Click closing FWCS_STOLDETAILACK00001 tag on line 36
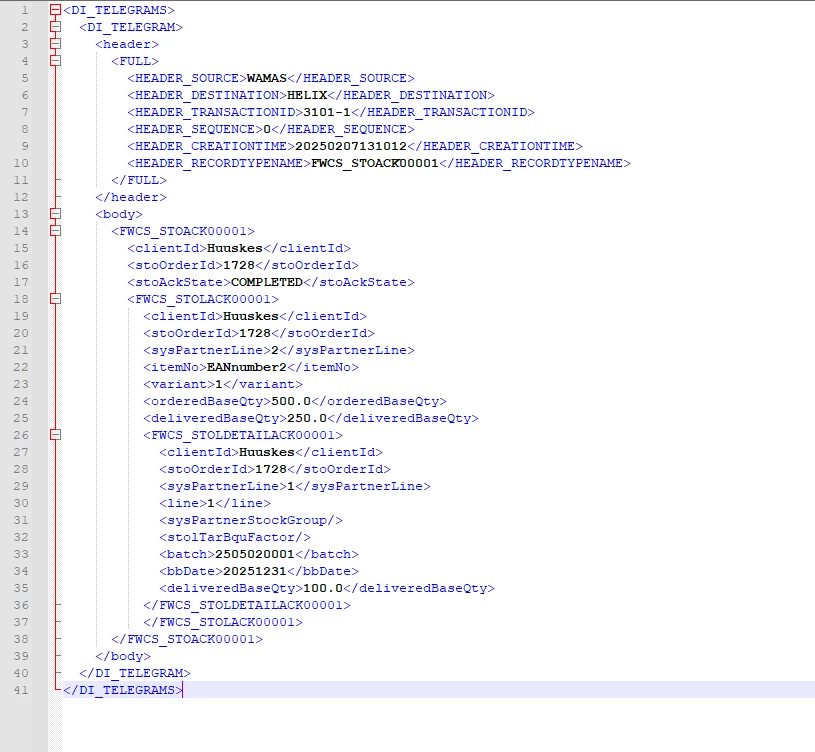Screen dimensions: 815x752 click(x=247, y=605)
